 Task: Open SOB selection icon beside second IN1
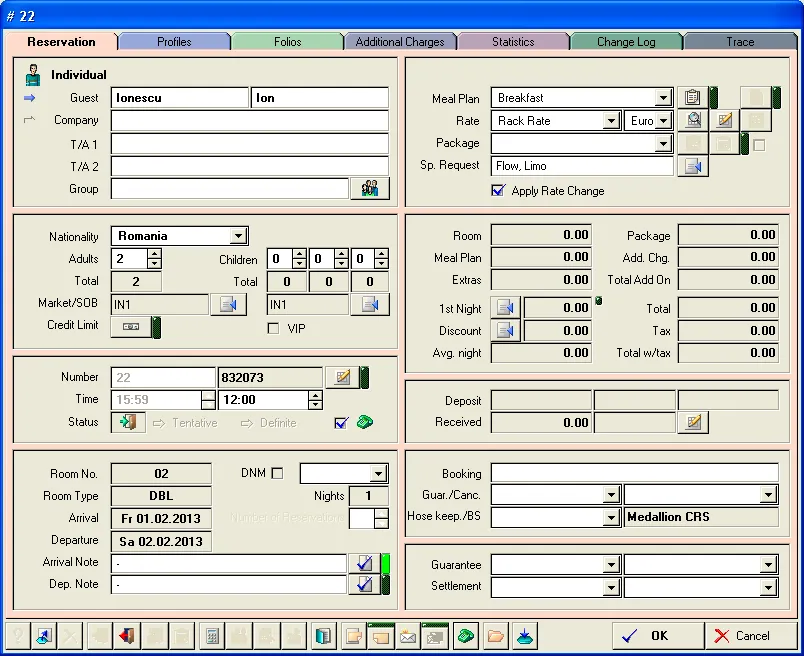tap(370, 305)
